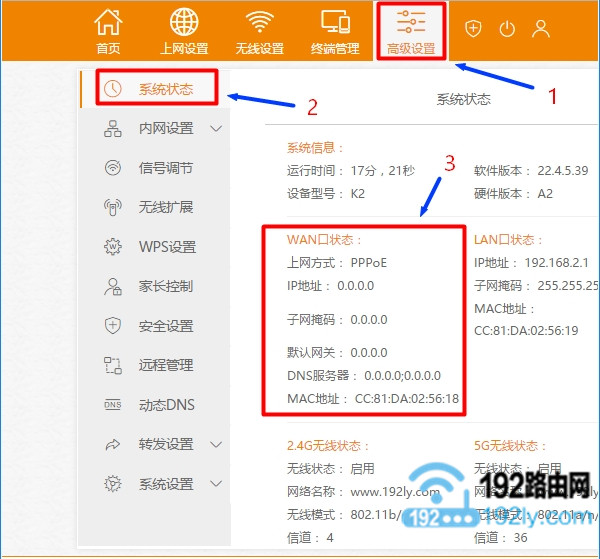Open 动态DNS in the sidebar
The image size is (600, 559).
point(167,405)
